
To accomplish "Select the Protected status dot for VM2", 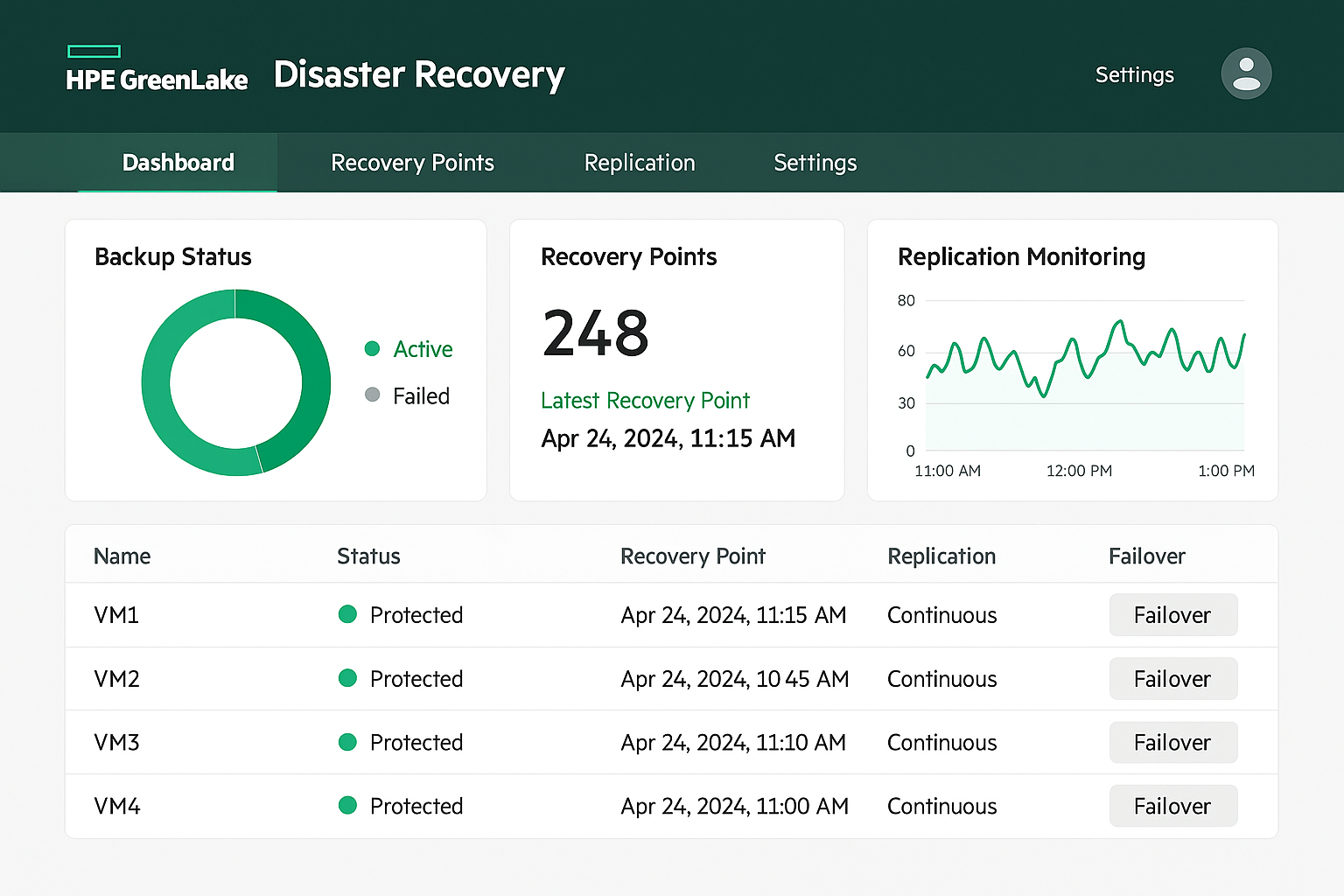I will tap(347, 679).
